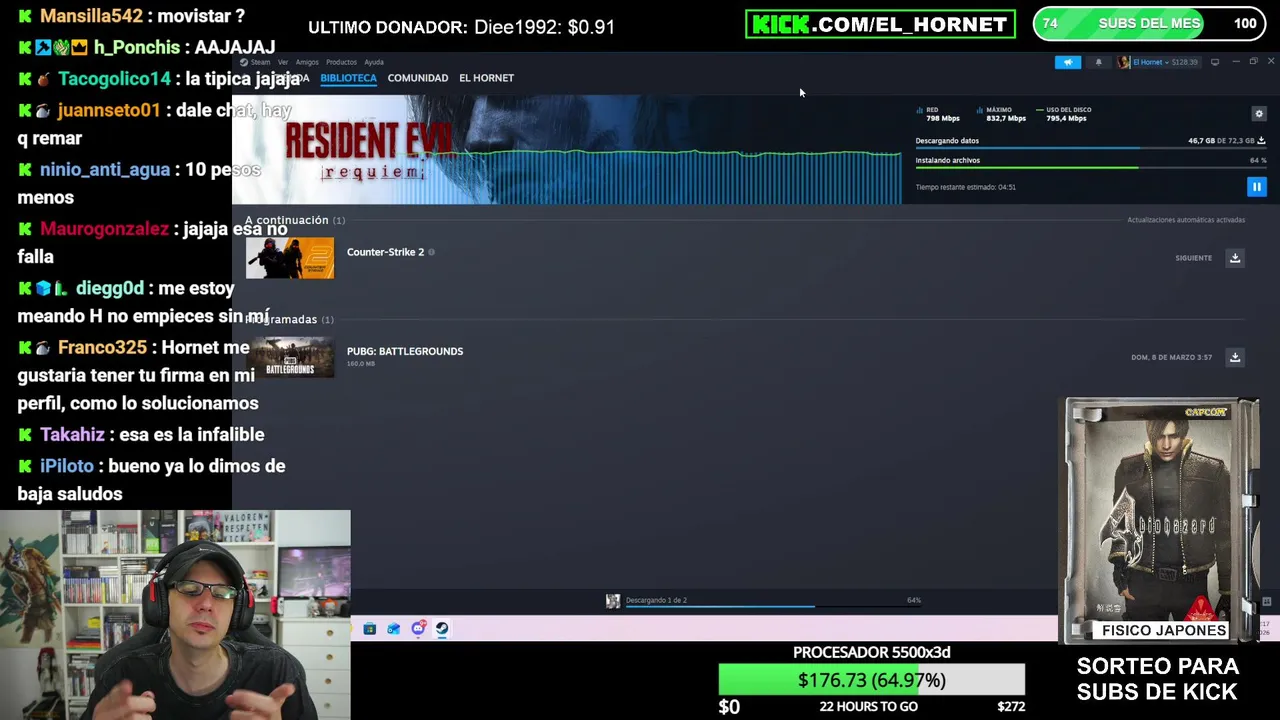This screenshot has height=720, width=1280.
Task: Open Microsoft Store icon in the taskbar
Action: tap(369, 629)
